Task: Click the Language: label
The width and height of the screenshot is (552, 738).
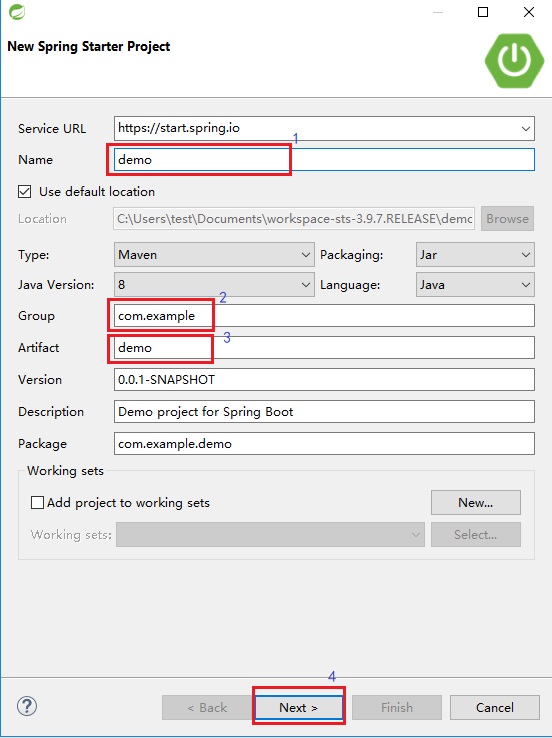Action: [350, 285]
